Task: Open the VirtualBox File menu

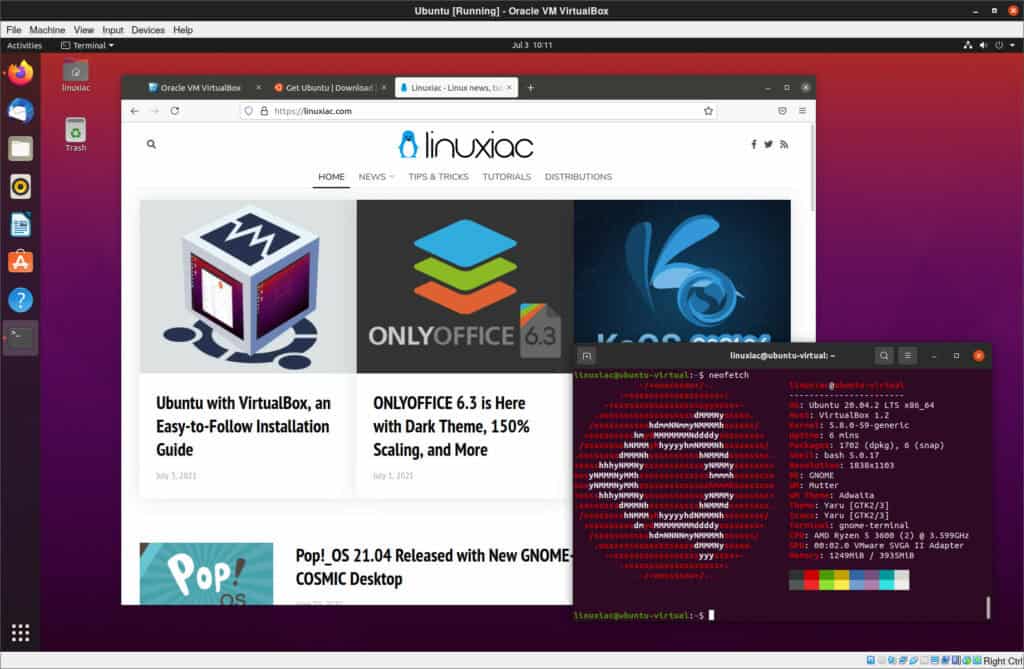Action: coord(14,30)
